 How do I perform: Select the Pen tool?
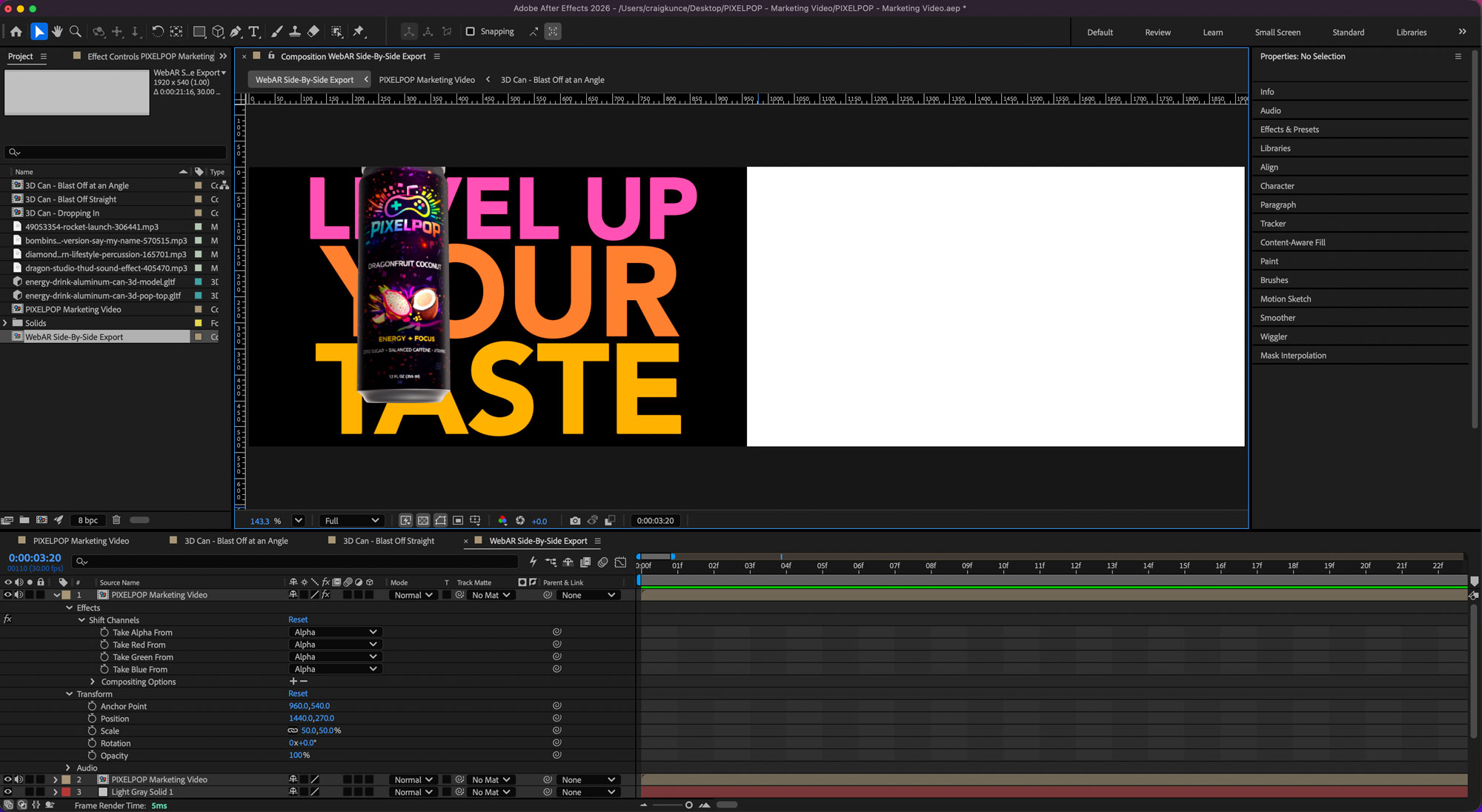tap(236, 31)
